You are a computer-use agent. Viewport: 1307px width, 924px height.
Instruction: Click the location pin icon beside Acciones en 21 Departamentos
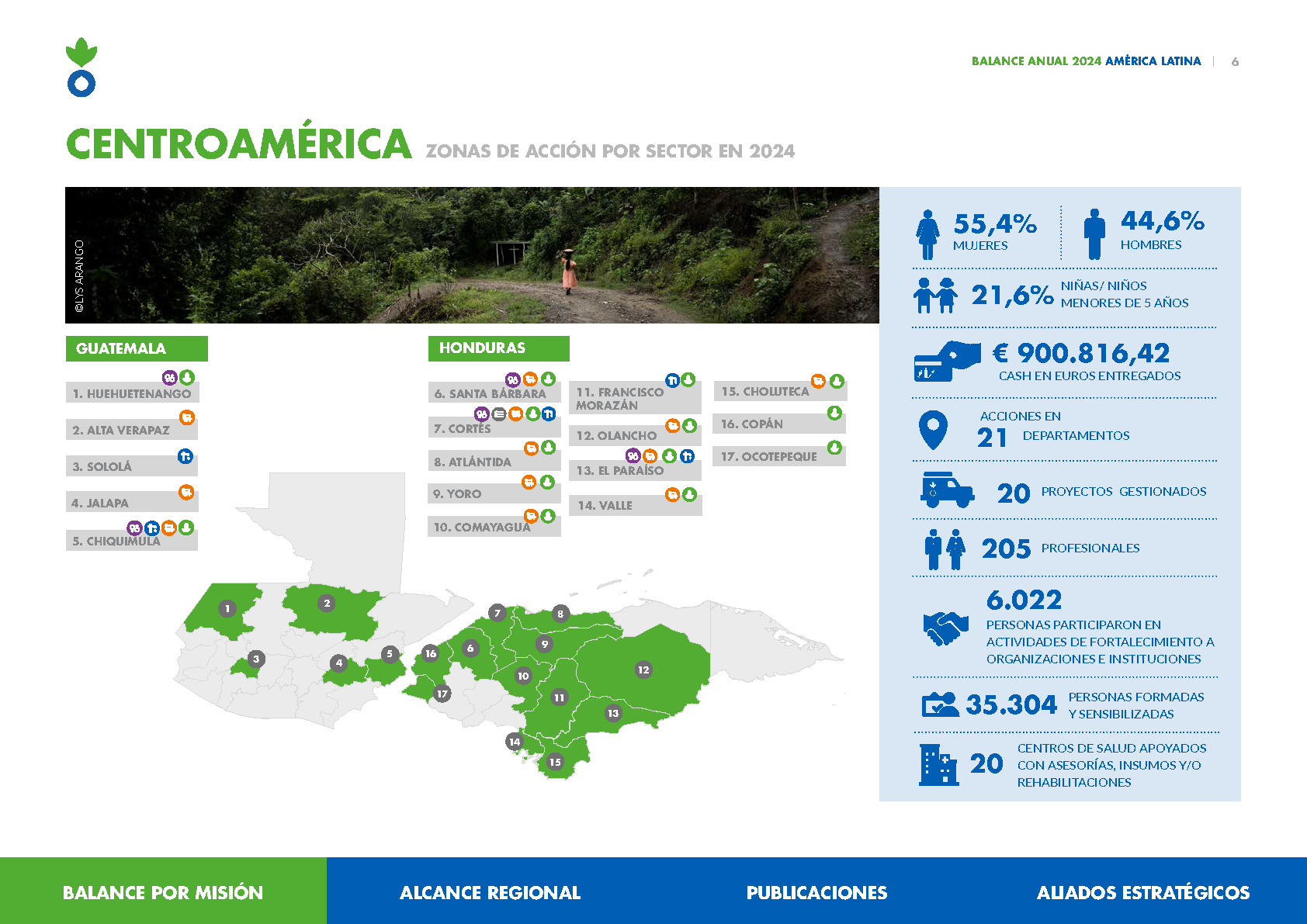click(934, 431)
